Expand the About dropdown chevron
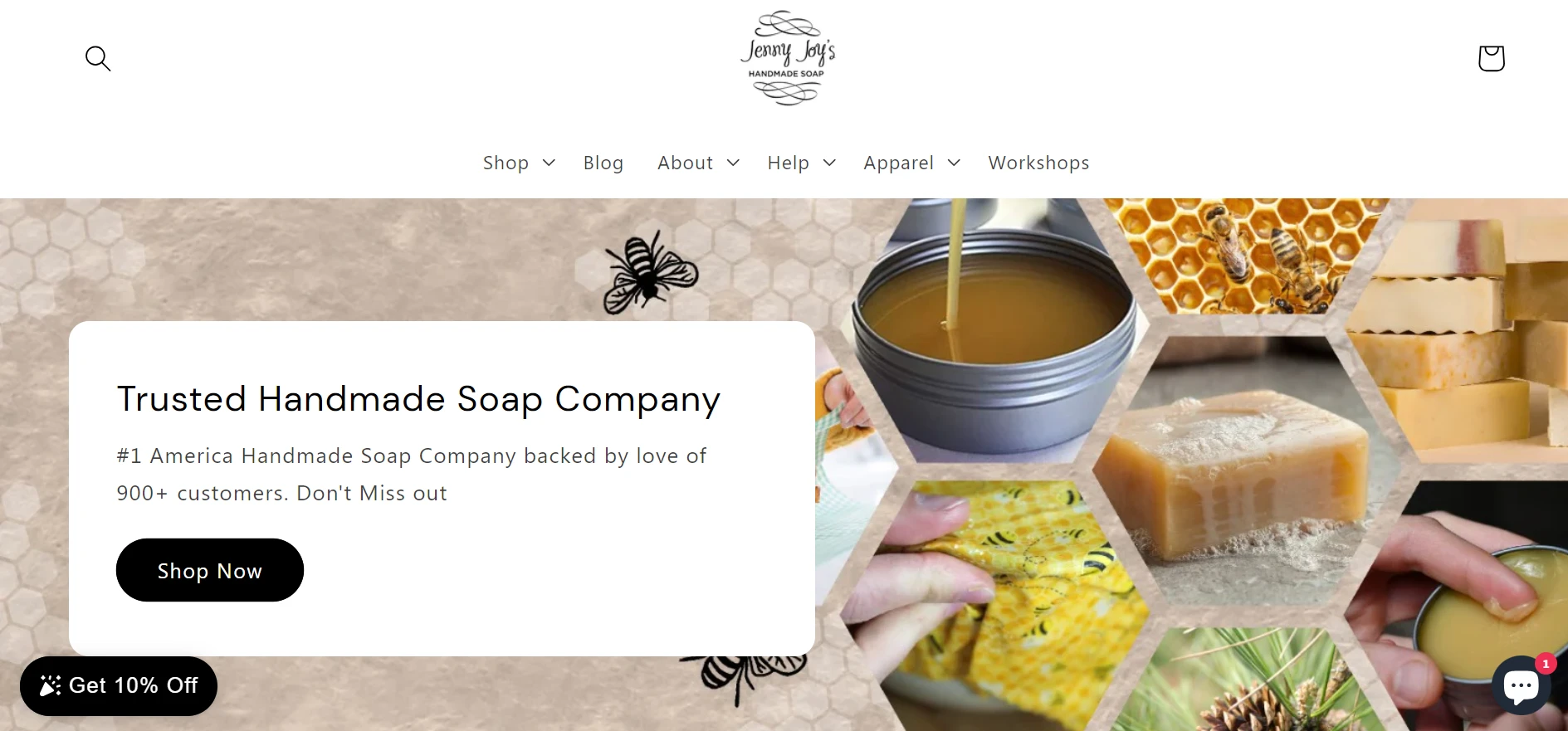The width and height of the screenshot is (1568, 731). (x=733, y=163)
